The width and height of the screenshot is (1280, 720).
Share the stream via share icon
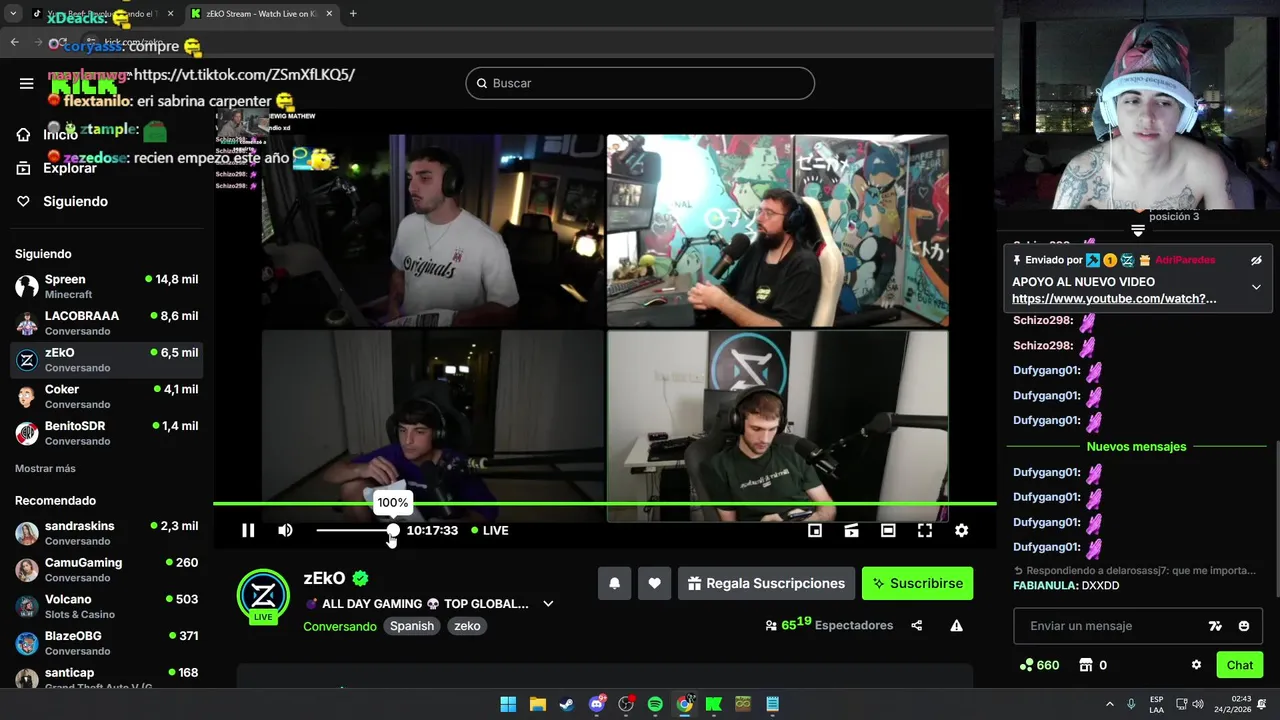tap(916, 625)
